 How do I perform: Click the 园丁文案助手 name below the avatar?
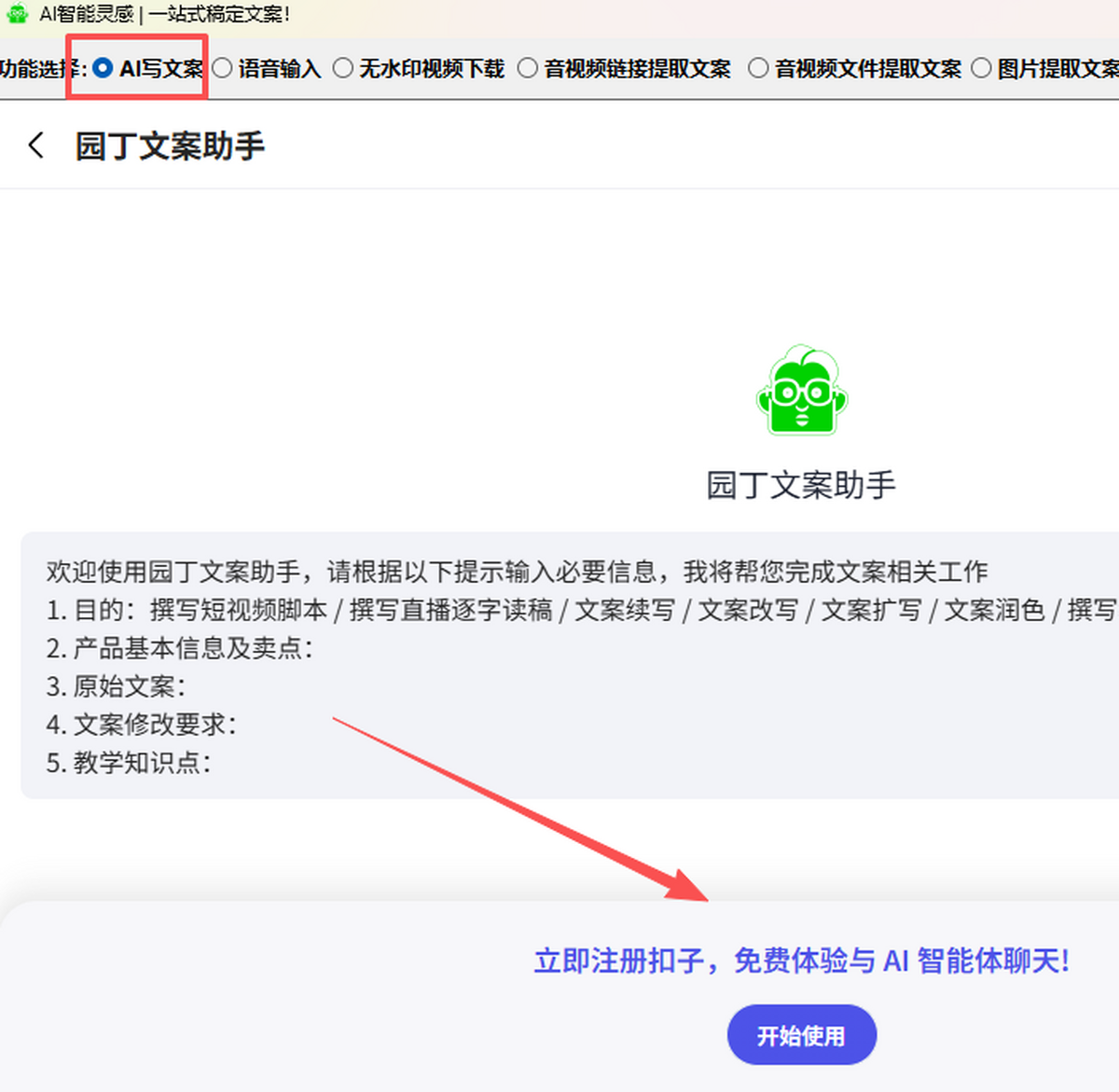pos(801,485)
